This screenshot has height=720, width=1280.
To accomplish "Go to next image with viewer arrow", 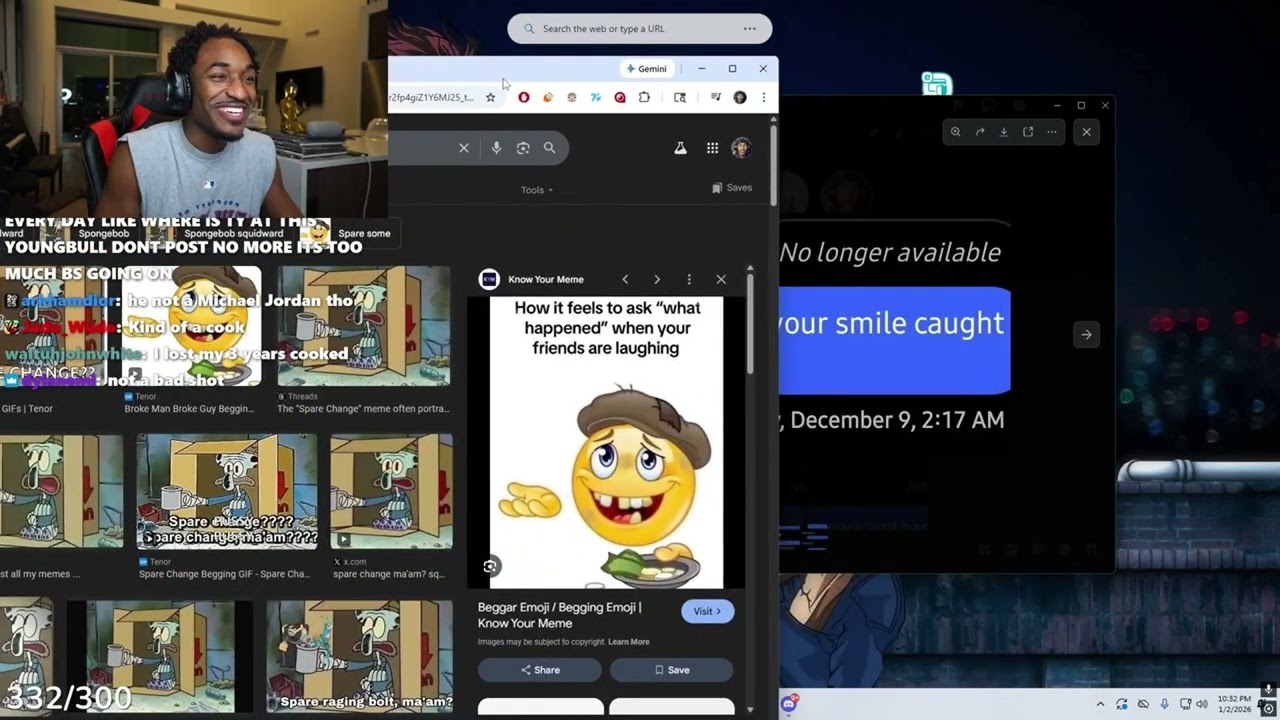I will (1087, 335).
